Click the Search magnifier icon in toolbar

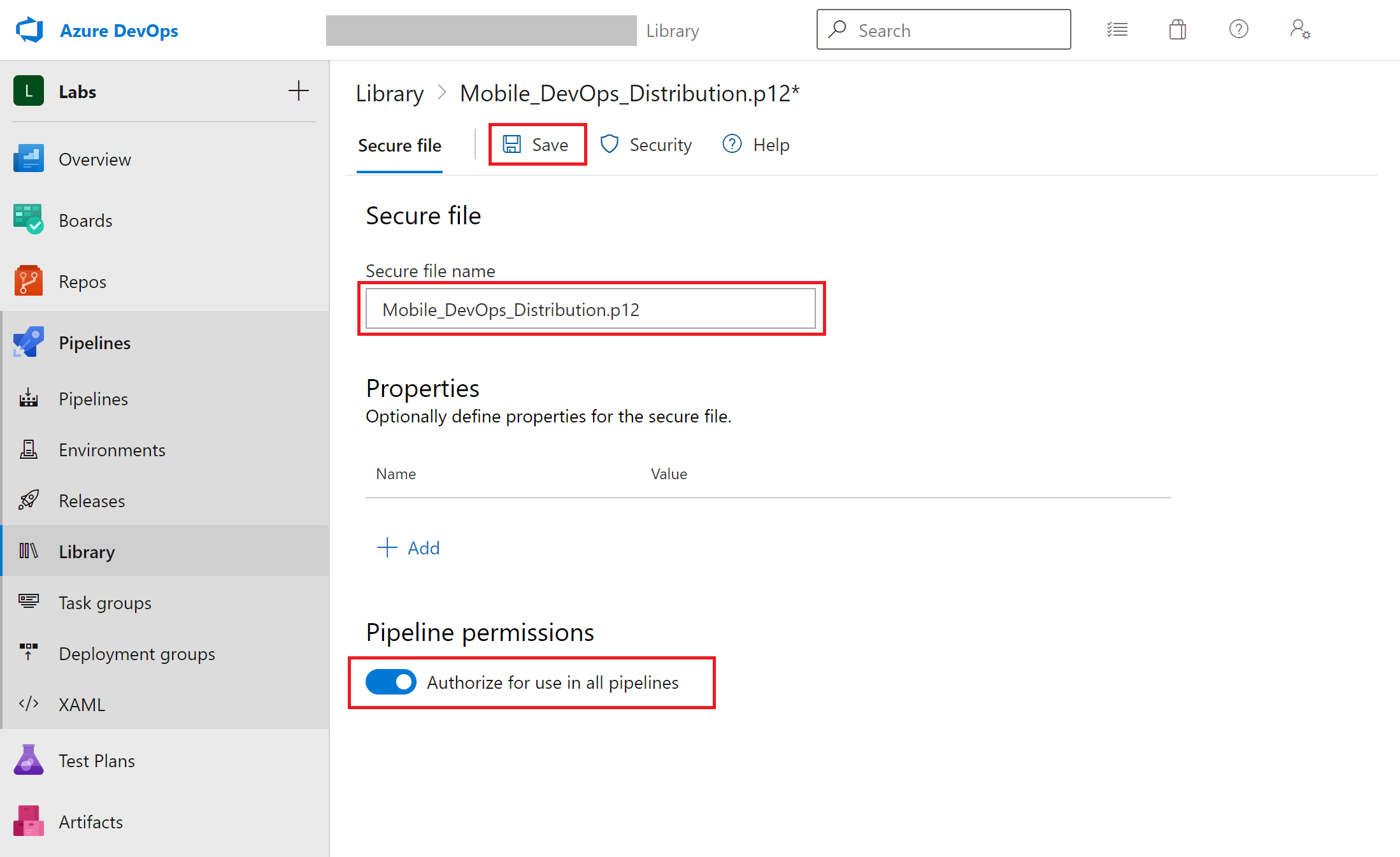[838, 30]
